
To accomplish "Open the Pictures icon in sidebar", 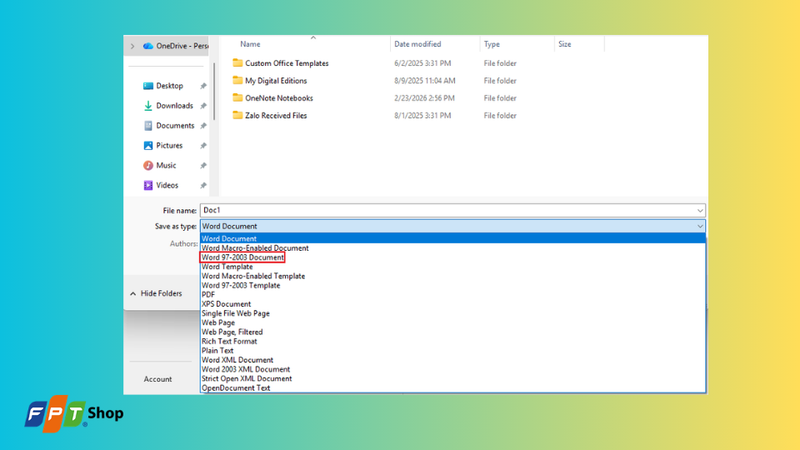I will [148, 145].
